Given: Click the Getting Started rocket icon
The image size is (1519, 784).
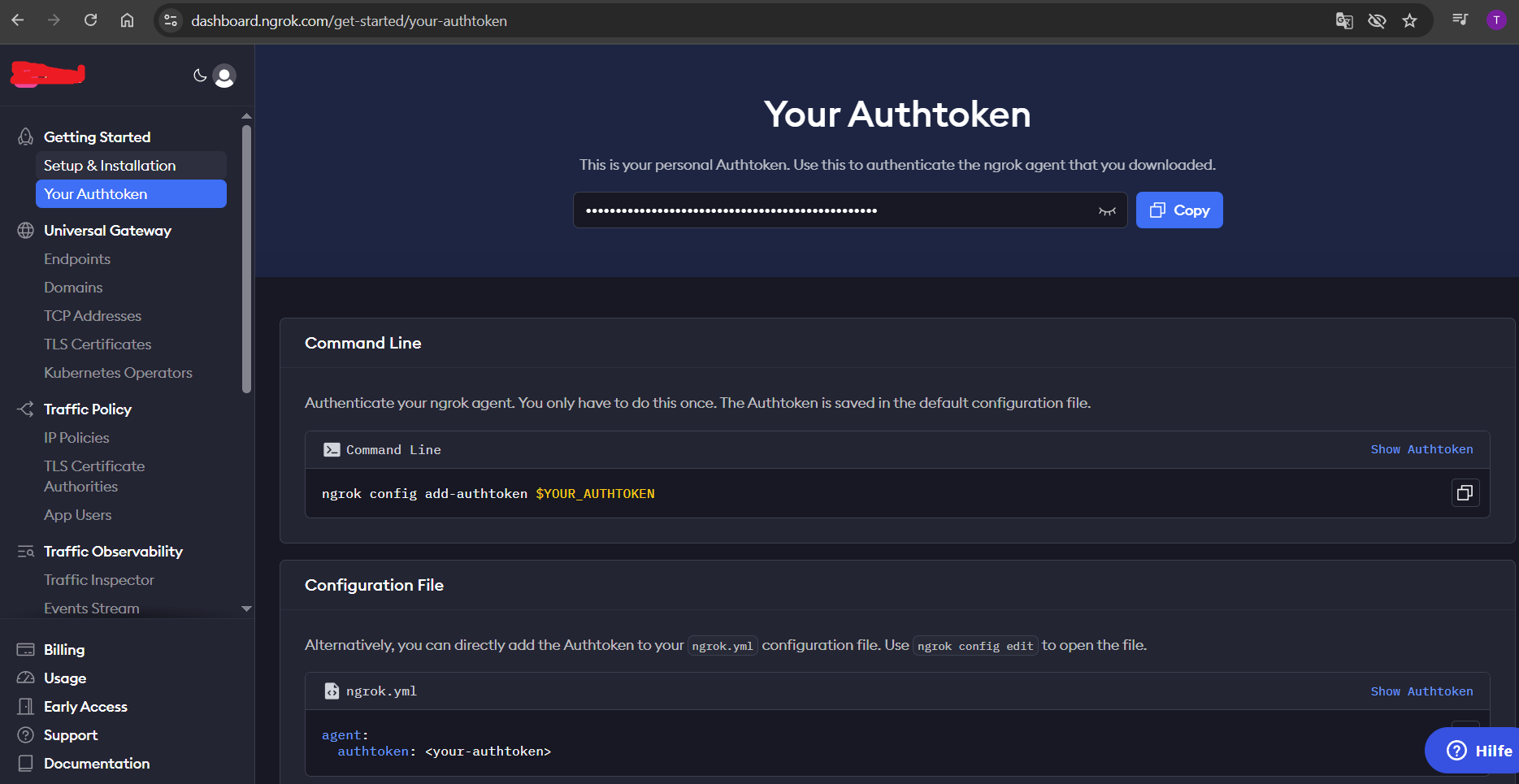Looking at the screenshot, I should 26,136.
